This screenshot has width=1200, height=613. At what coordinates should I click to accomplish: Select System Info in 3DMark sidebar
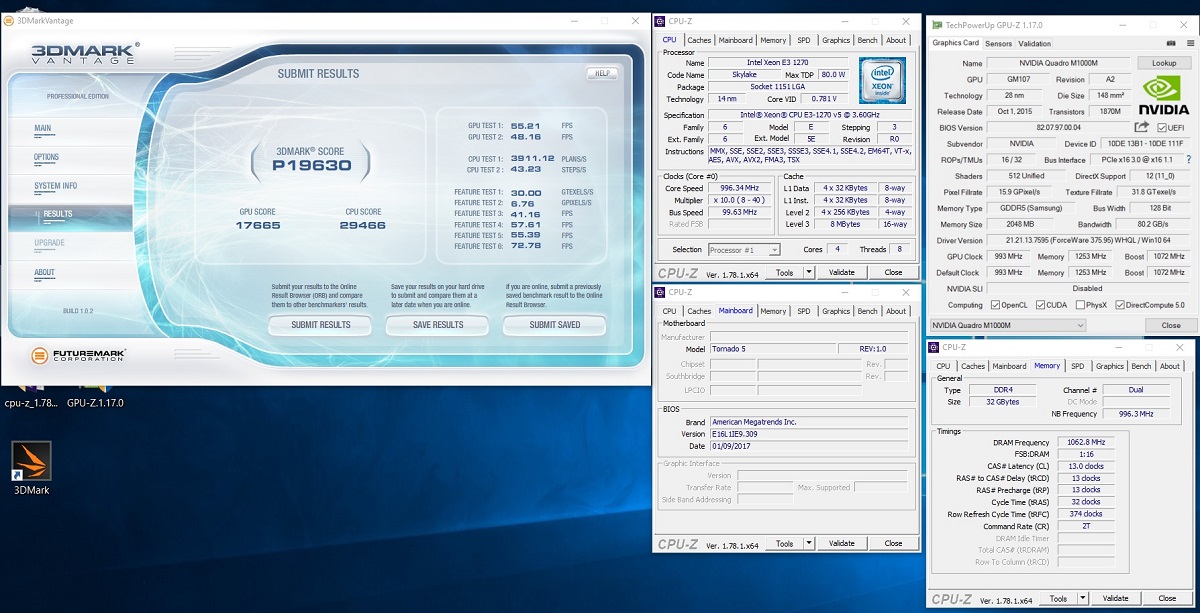pyautogui.click(x=56, y=186)
